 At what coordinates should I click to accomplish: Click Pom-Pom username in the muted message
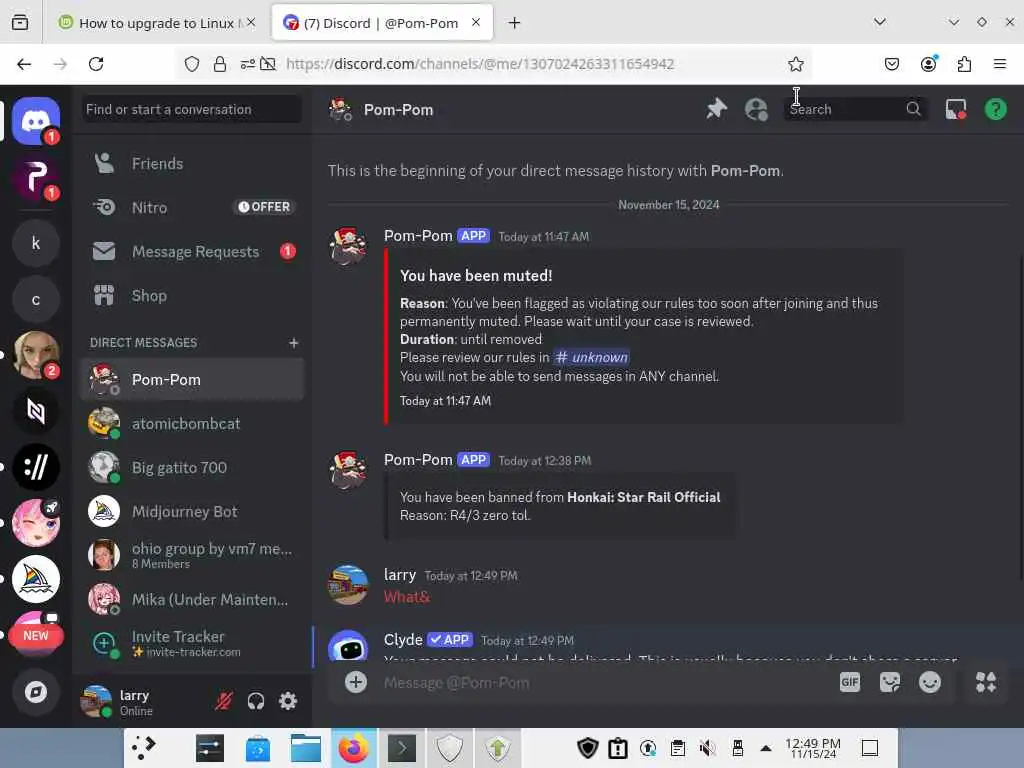[418, 236]
